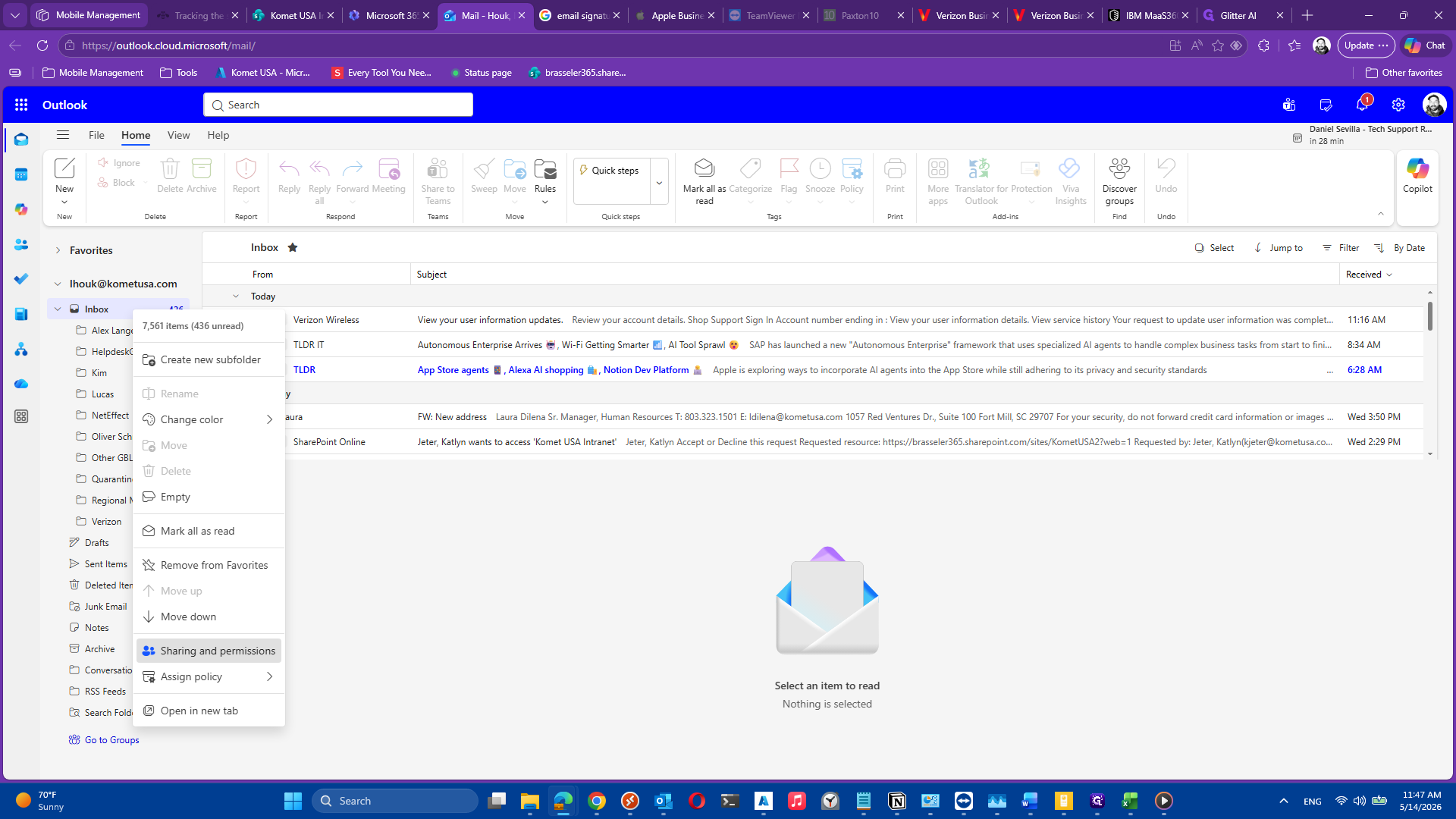Image resolution: width=1456 pixels, height=819 pixels.
Task: Open the Mobile Management bookmark folder
Action: [x=93, y=73]
